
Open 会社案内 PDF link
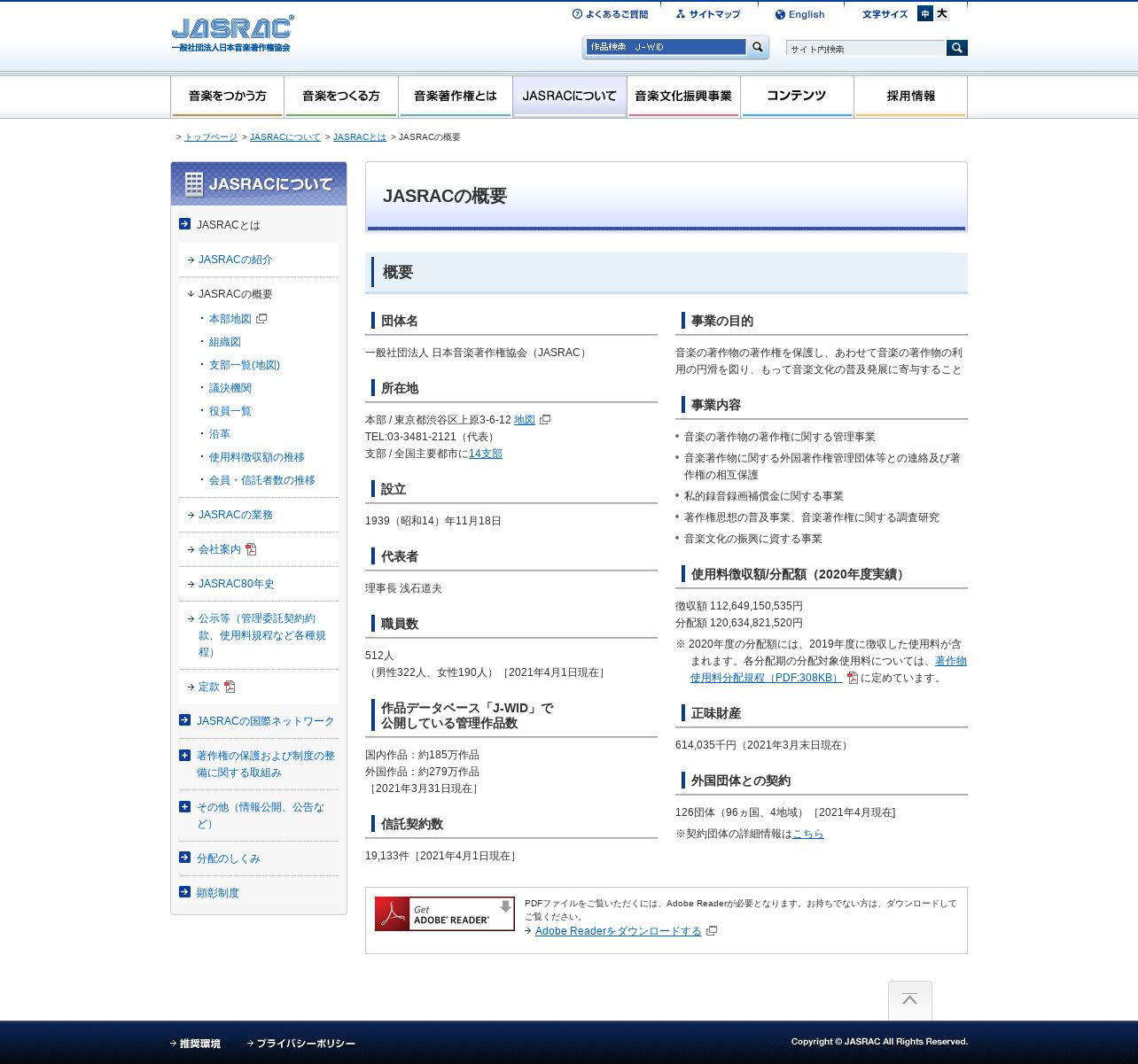click(x=220, y=549)
